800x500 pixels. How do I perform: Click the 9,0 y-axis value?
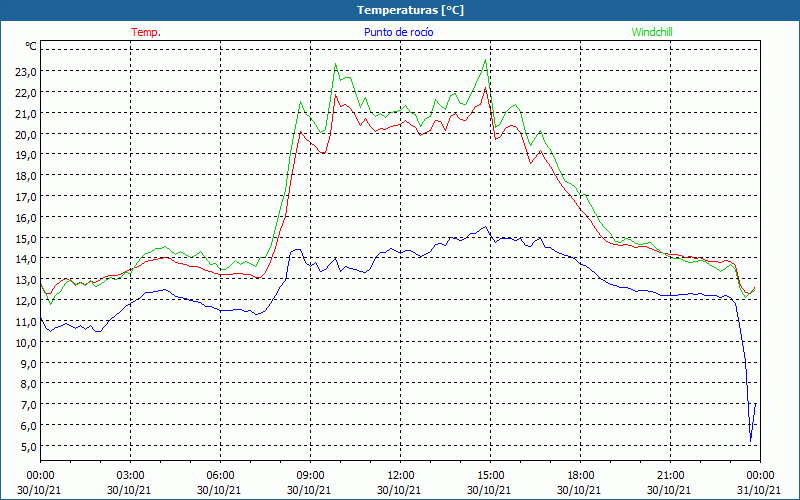coord(29,363)
